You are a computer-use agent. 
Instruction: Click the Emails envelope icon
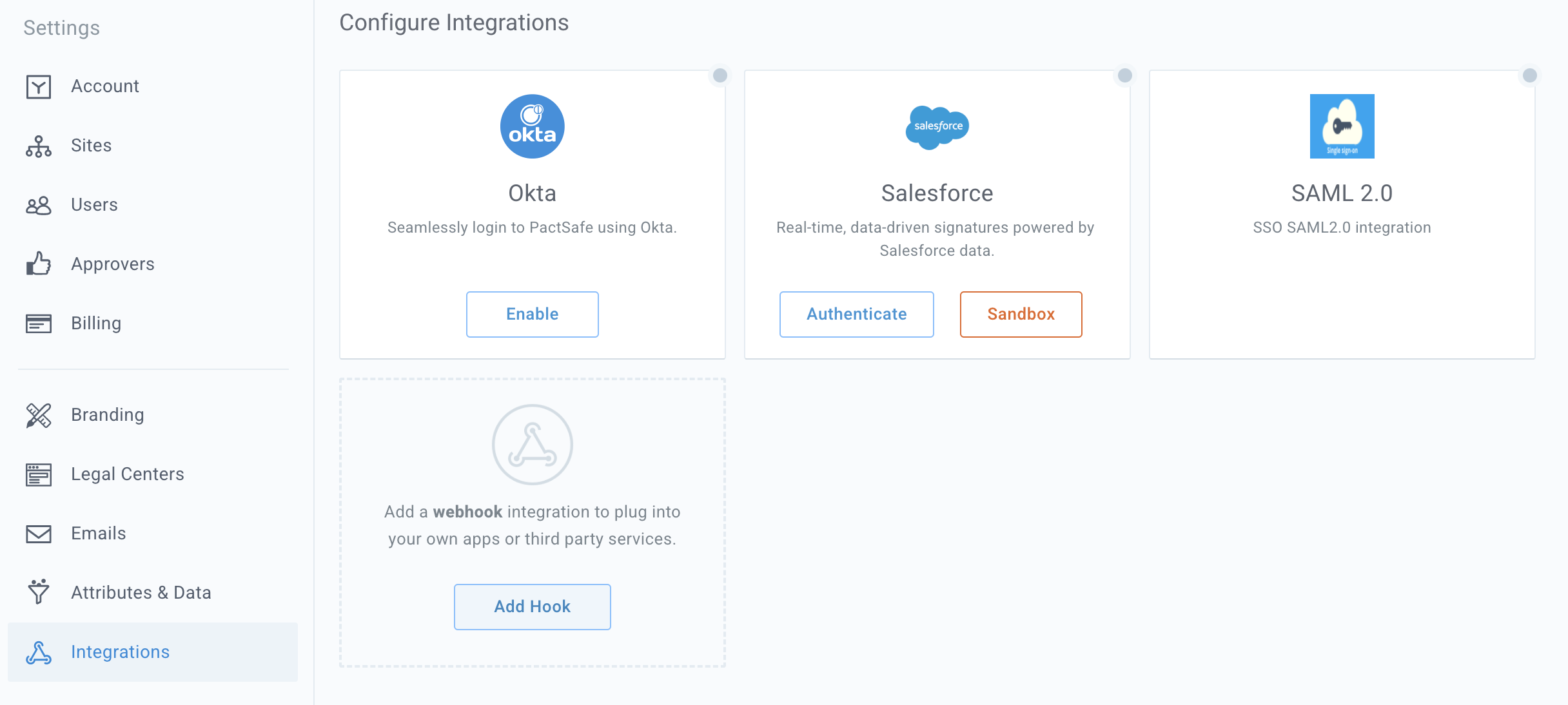[39, 534]
